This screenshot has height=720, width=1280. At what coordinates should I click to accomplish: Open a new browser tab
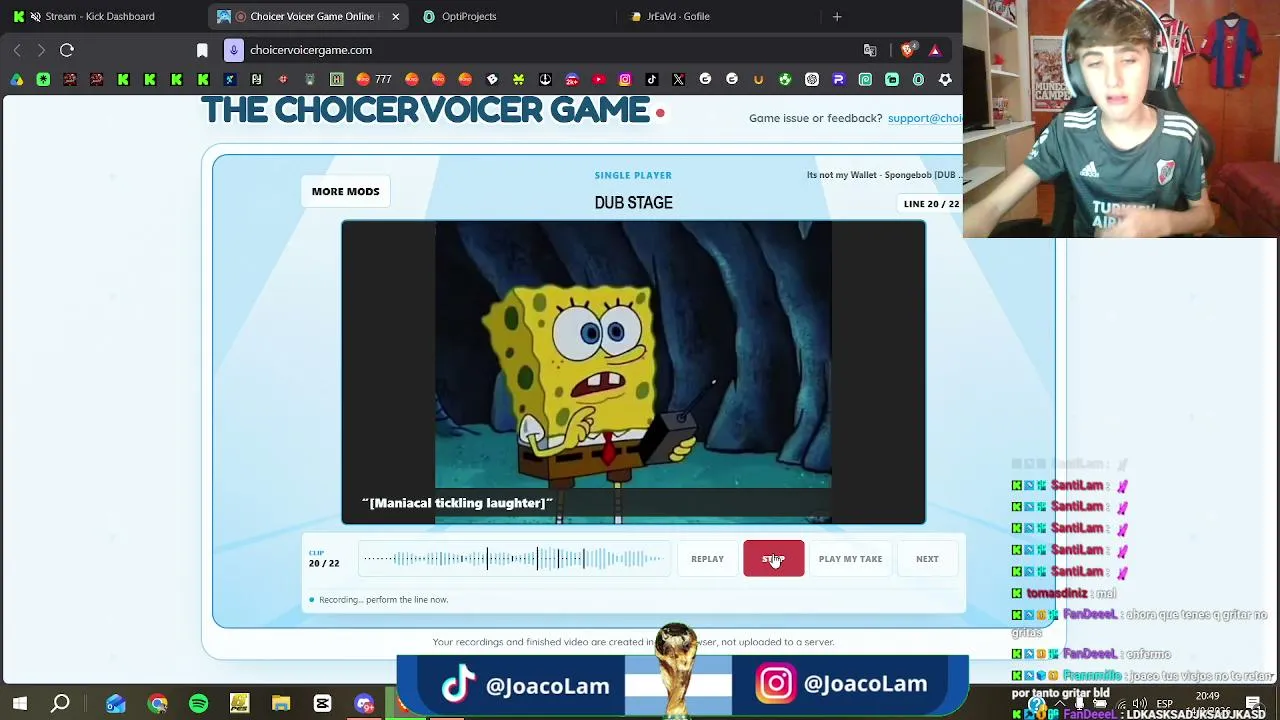coord(837,16)
